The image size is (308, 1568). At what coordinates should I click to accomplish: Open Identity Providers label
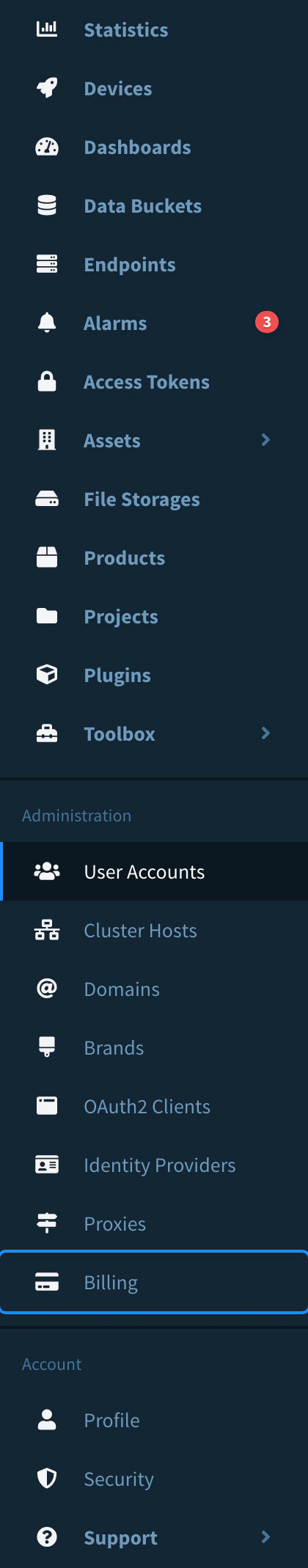[160, 1165]
